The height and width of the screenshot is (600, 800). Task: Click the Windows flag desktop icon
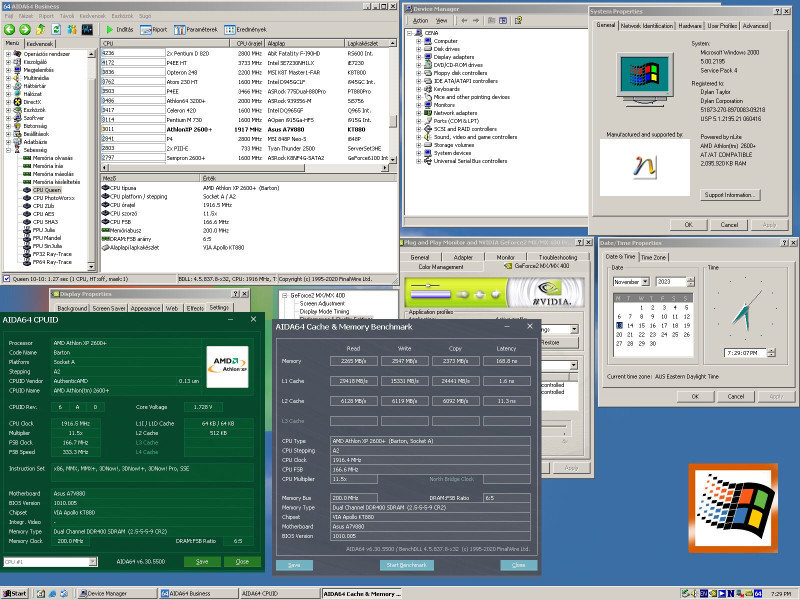click(731, 506)
